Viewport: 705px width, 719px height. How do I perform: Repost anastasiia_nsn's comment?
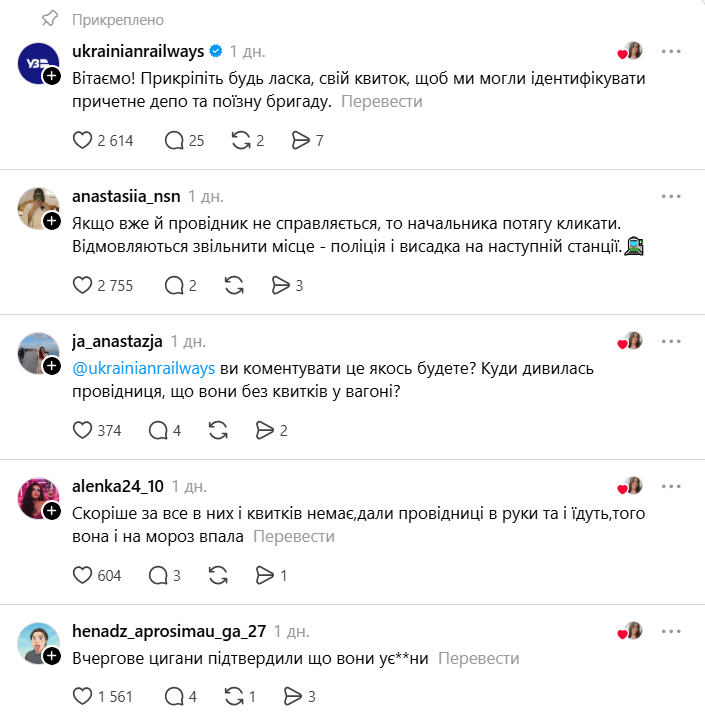point(235,286)
